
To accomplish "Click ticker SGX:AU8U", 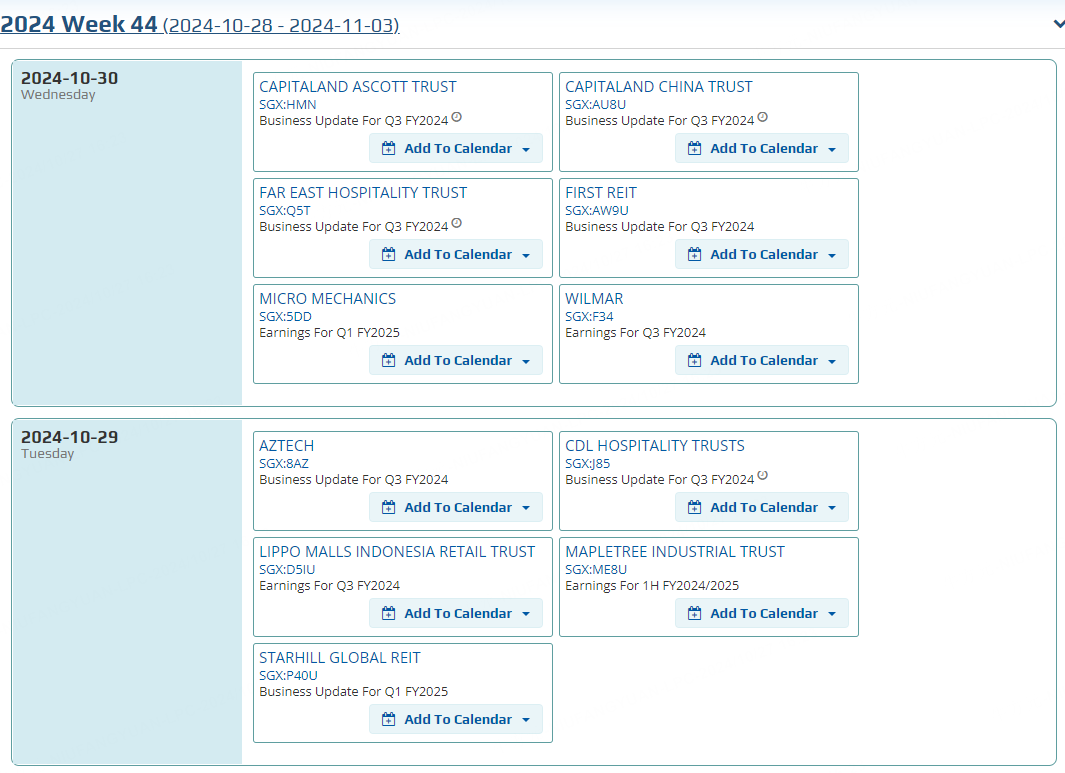I will pyautogui.click(x=596, y=105).
